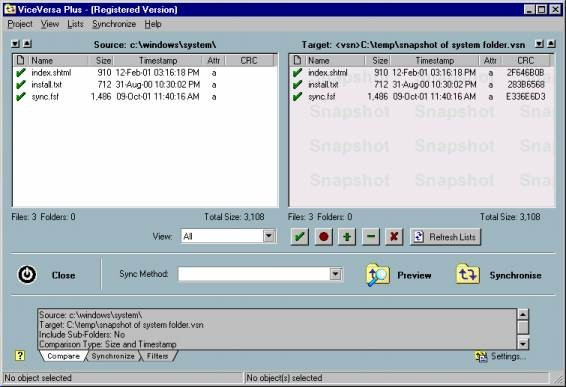Viewport: 566px width, 387px height.
Task: Click the info box scroll up arrow
Action: (523, 314)
